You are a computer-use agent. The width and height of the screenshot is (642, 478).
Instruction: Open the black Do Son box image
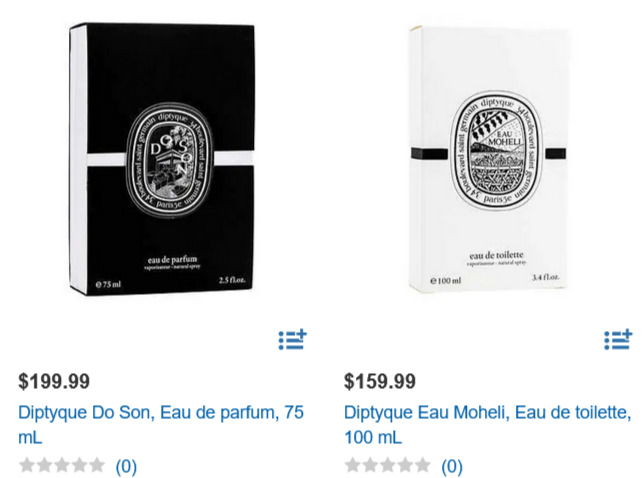pyautogui.click(x=162, y=159)
